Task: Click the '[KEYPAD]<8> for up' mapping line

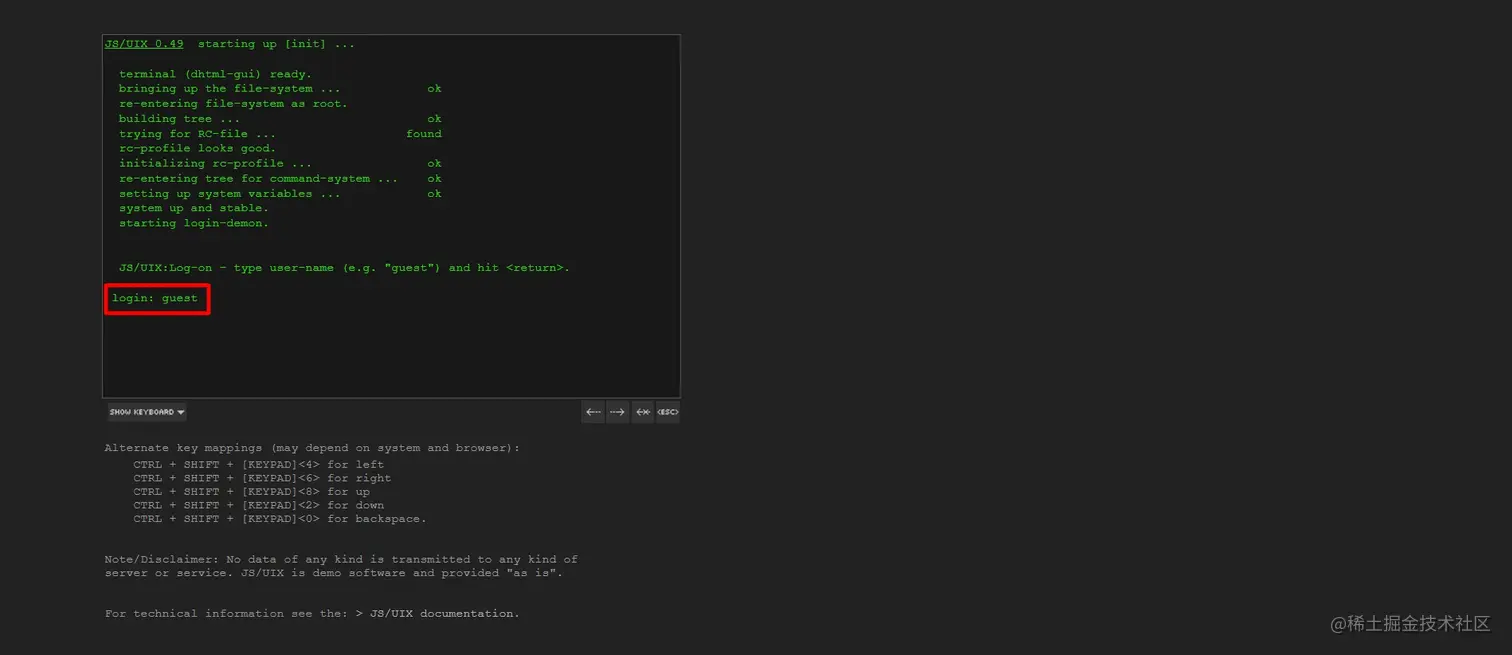Action: (x=251, y=492)
